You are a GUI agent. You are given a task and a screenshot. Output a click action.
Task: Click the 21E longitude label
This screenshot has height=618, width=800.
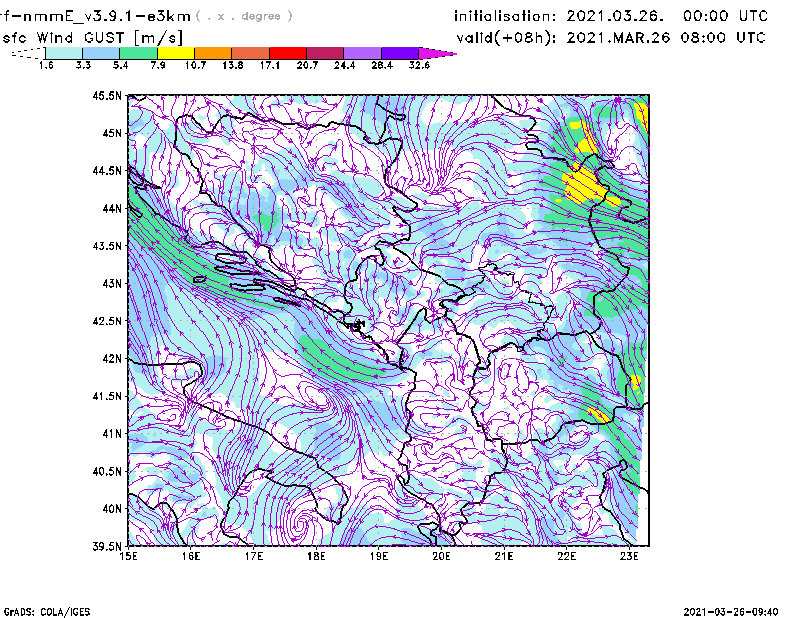504,556
